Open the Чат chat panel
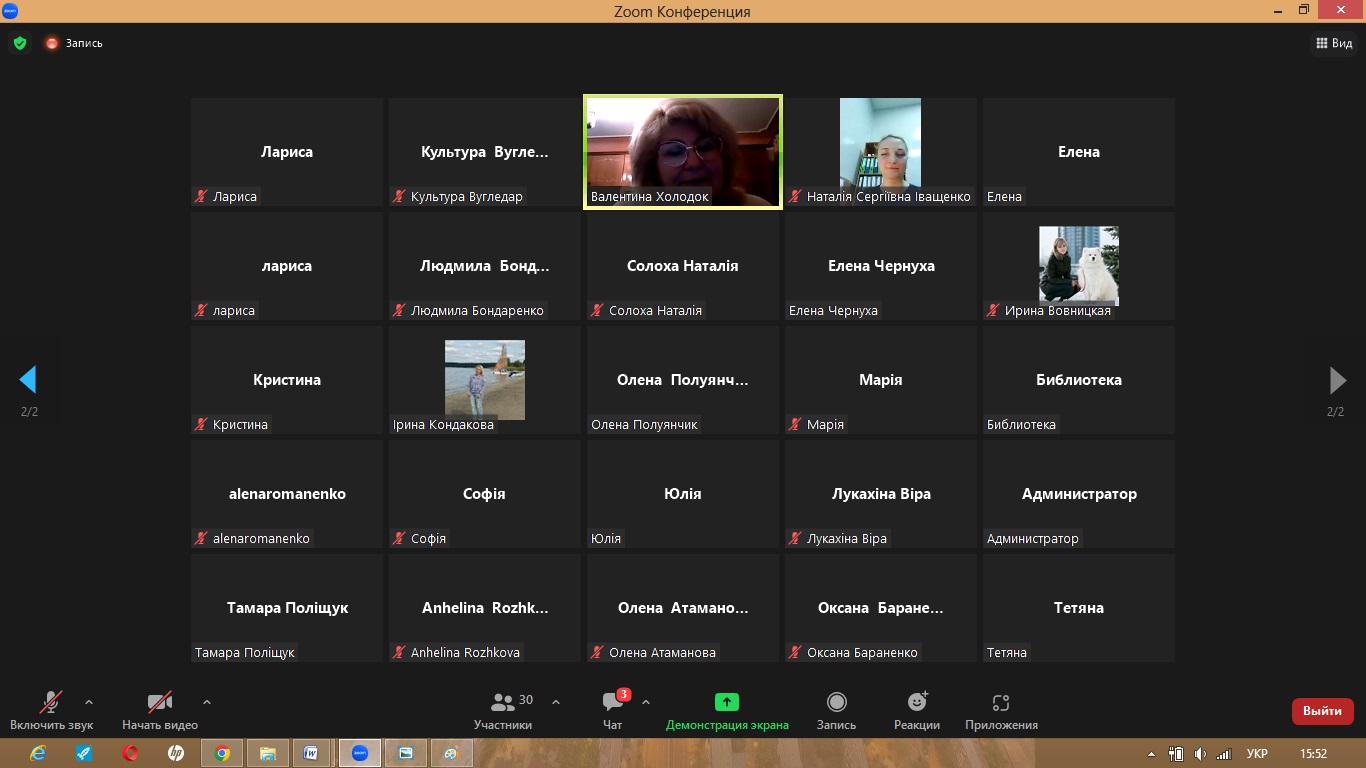The height and width of the screenshot is (768, 1366). pyautogui.click(x=613, y=710)
